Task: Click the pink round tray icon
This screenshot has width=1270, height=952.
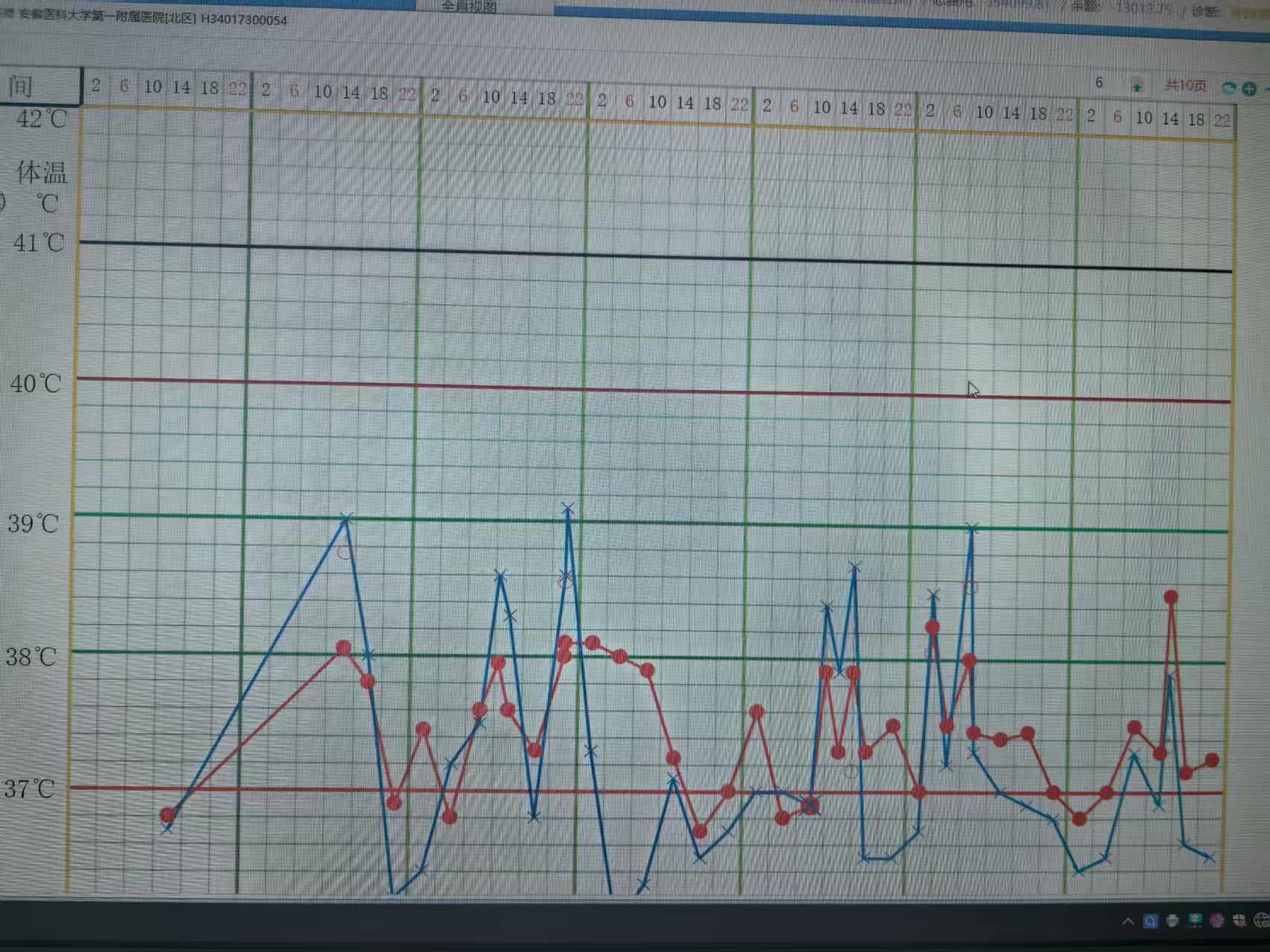Action: coord(1217,921)
